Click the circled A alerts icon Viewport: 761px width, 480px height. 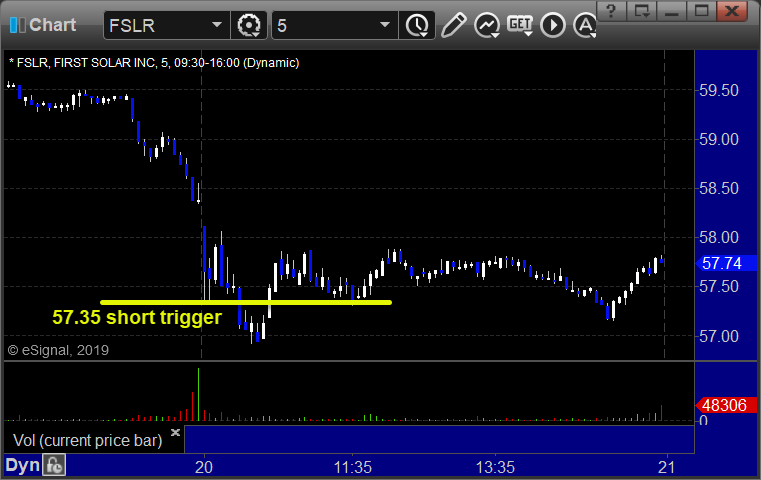[x=585, y=25]
